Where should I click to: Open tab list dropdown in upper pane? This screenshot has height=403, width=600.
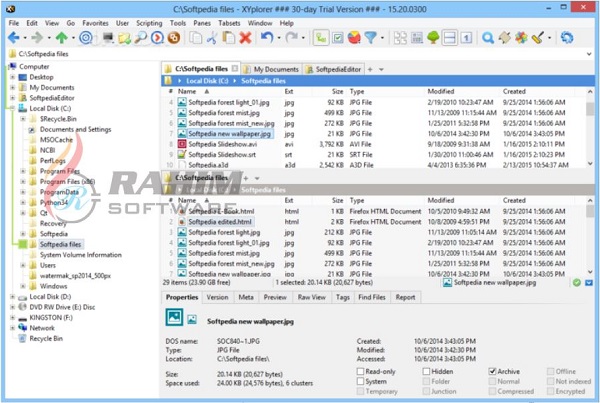(x=381, y=69)
